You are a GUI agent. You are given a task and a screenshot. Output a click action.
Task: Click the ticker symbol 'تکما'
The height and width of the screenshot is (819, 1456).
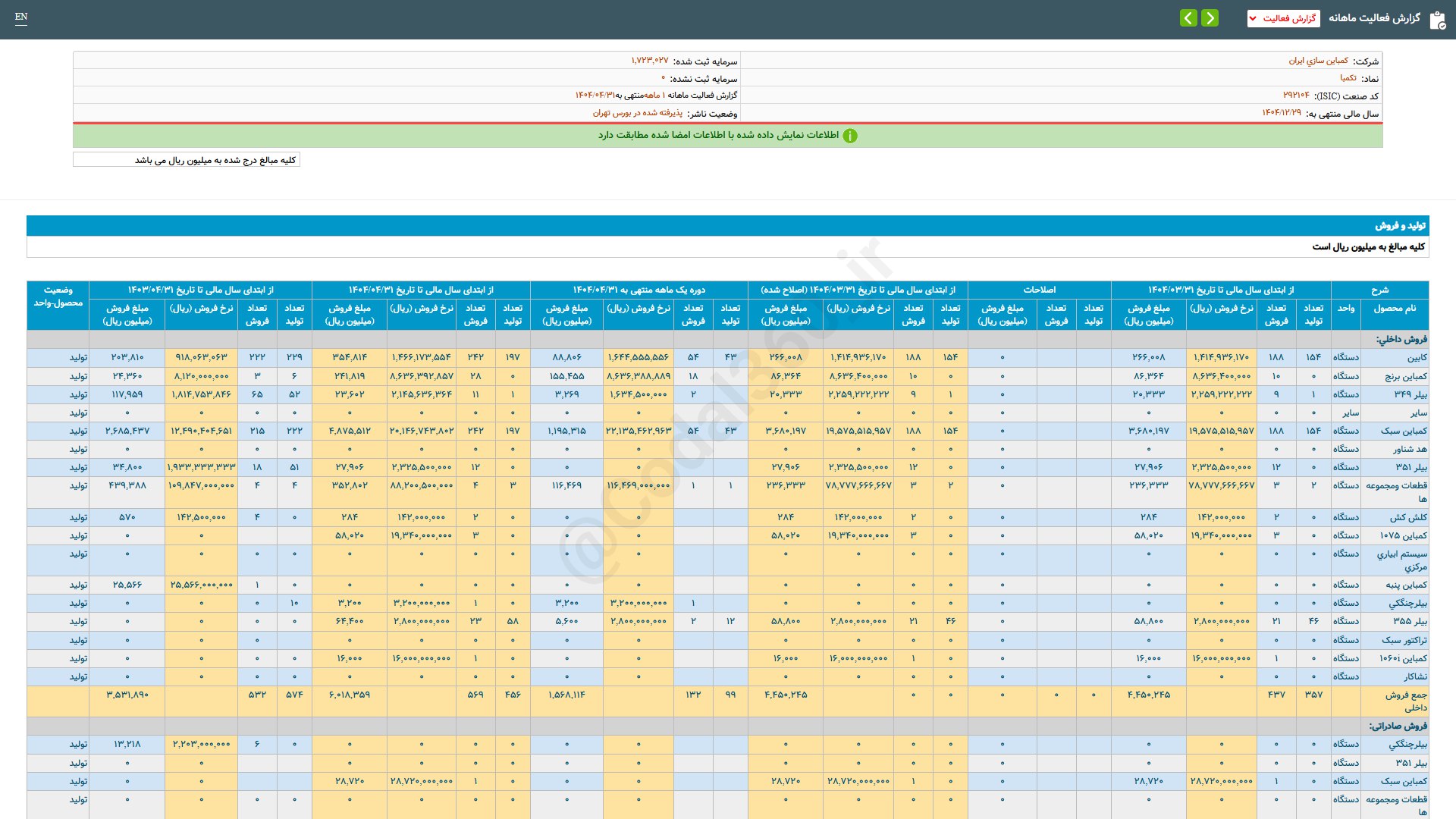click(1348, 78)
